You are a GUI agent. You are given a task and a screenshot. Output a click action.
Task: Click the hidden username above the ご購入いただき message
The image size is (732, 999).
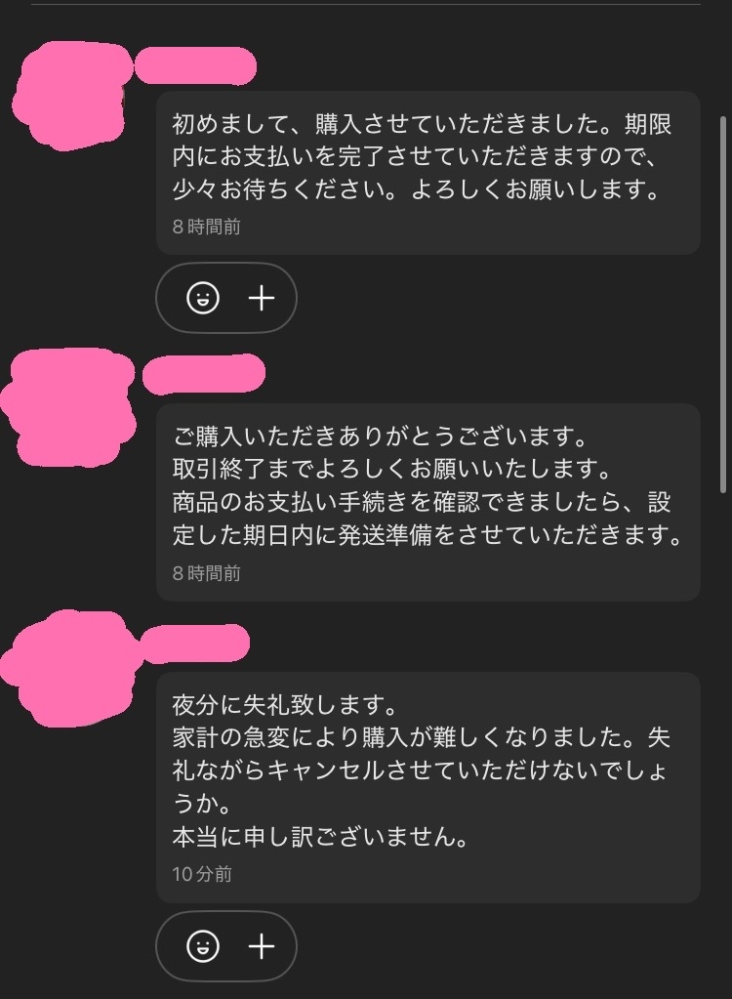pos(204,374)
